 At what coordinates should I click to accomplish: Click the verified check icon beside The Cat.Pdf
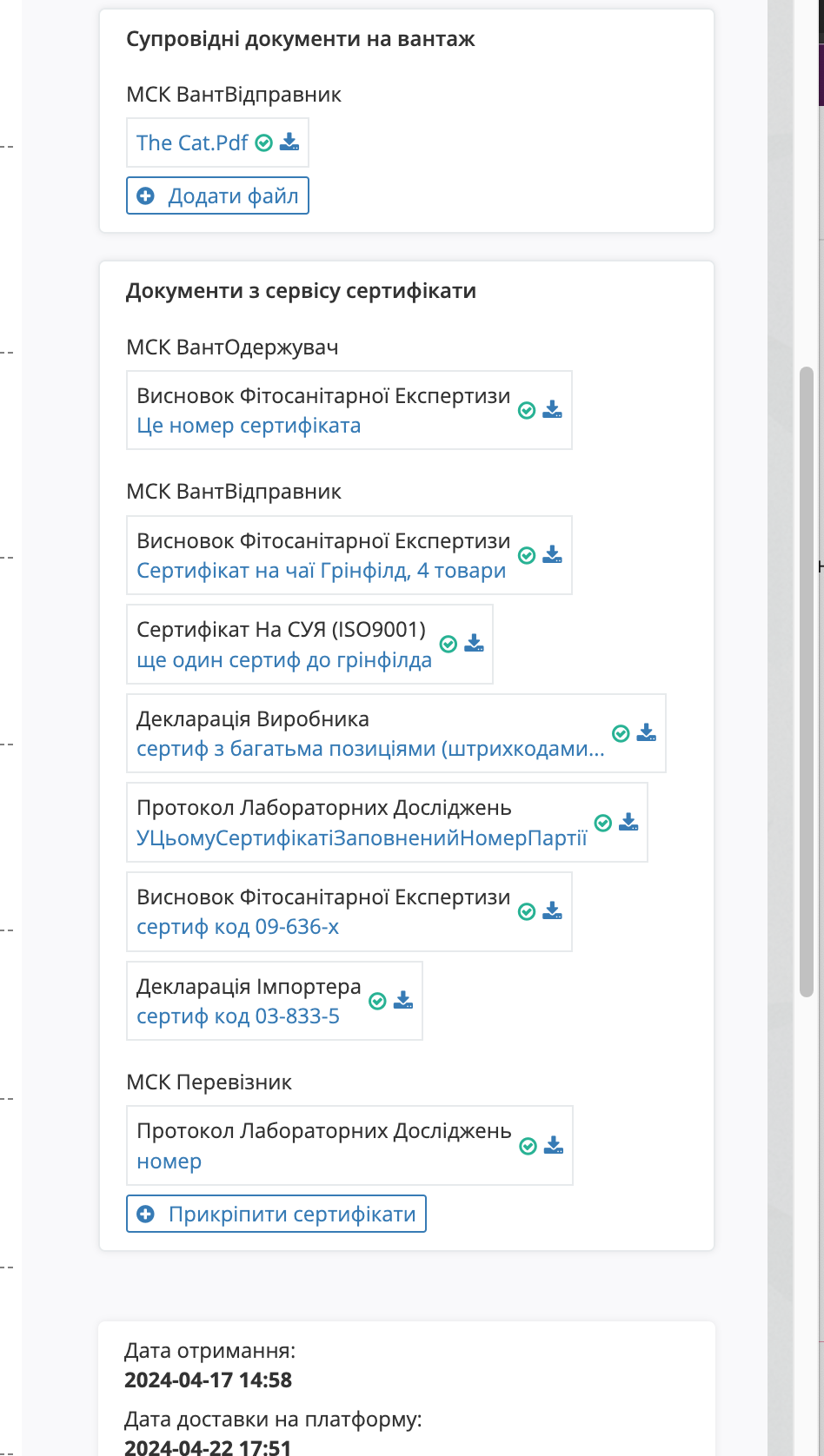[264, 143]
